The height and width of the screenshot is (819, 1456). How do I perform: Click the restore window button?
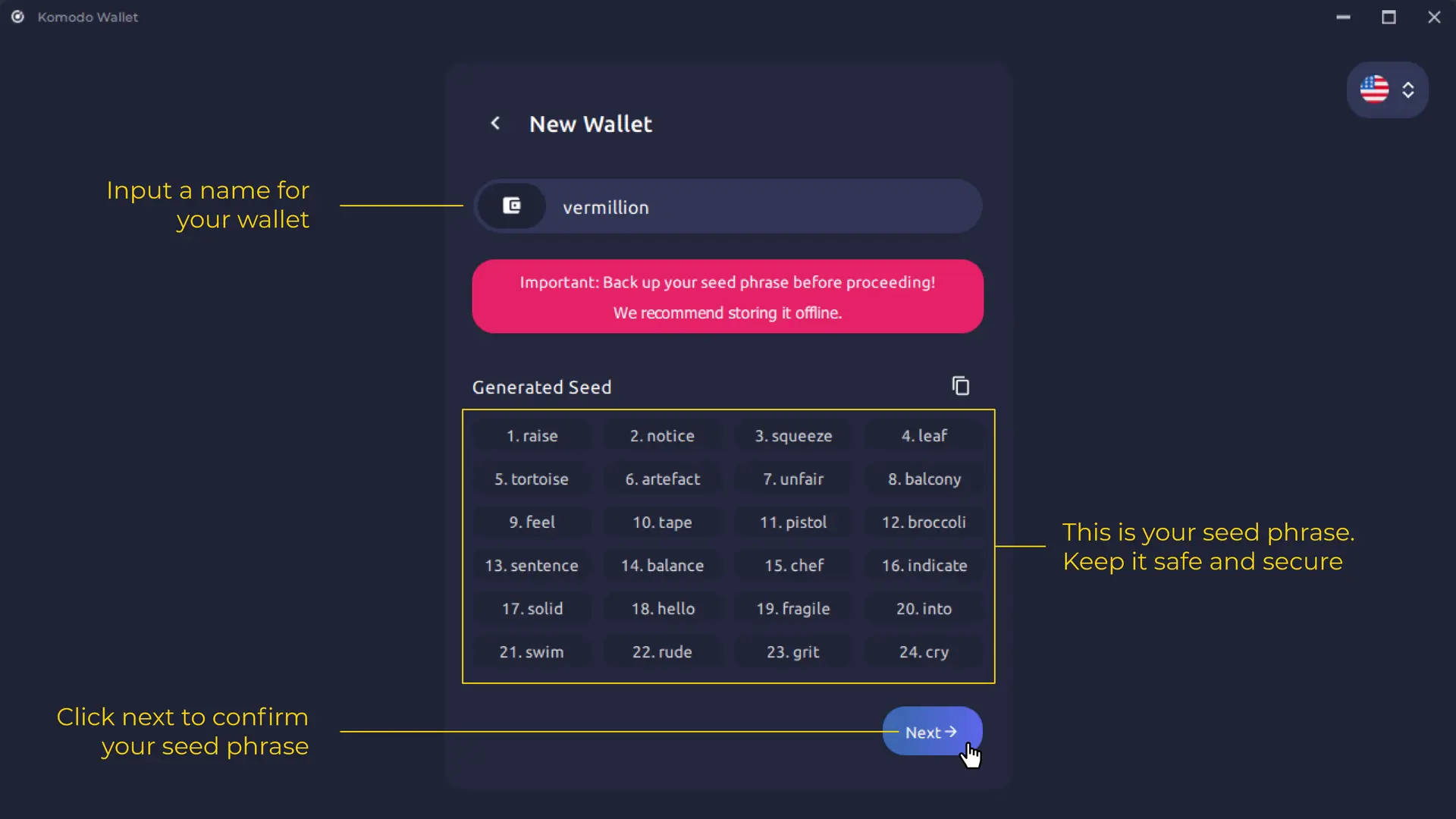[1389, 15]
